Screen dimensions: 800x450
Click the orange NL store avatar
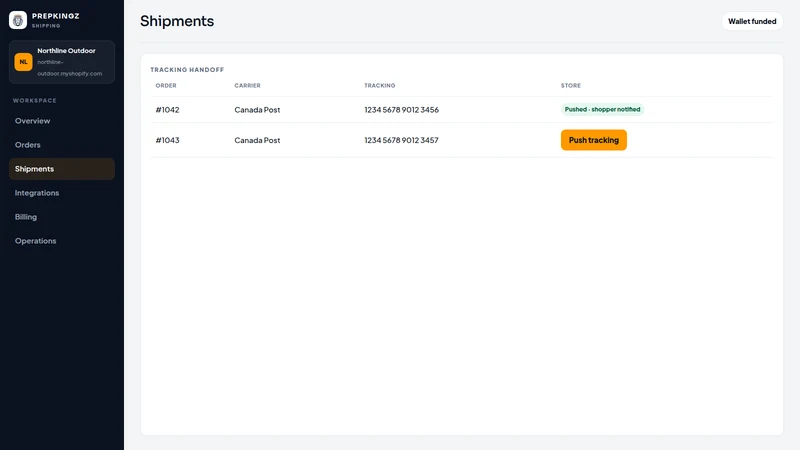pos(23,62)
